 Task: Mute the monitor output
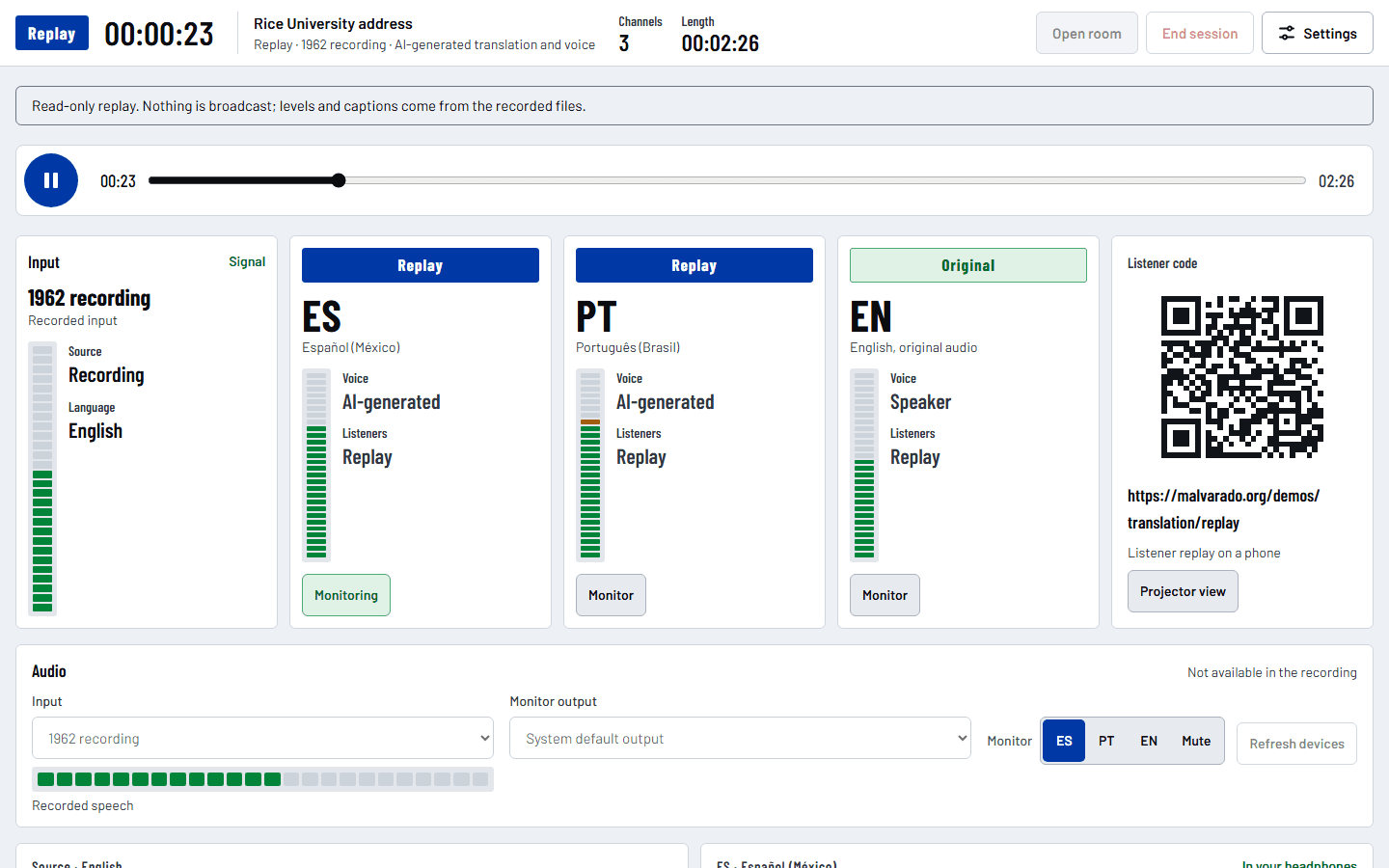click(1196, 741)
